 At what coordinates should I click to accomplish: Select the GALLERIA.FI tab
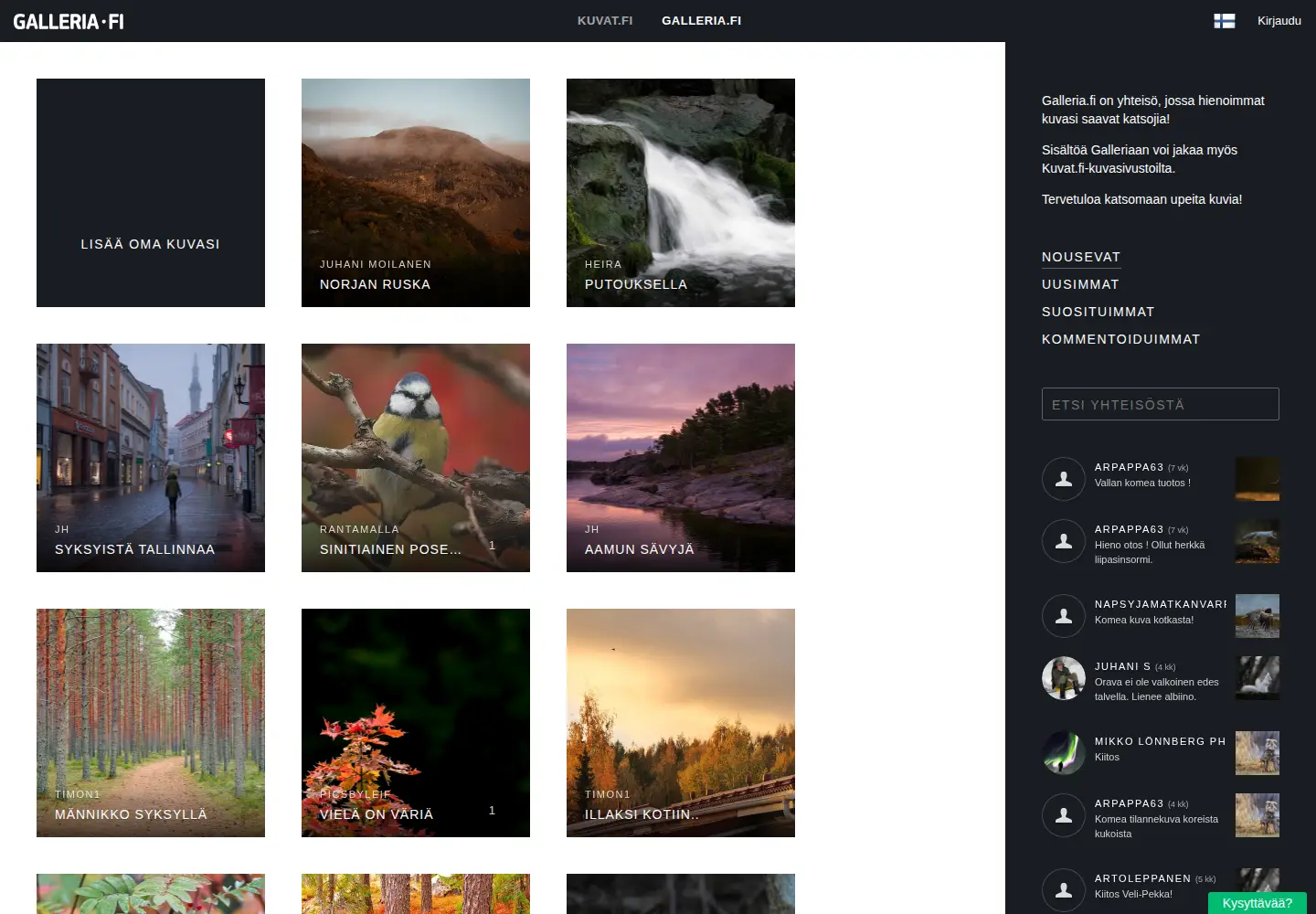(x=701, y=20)
